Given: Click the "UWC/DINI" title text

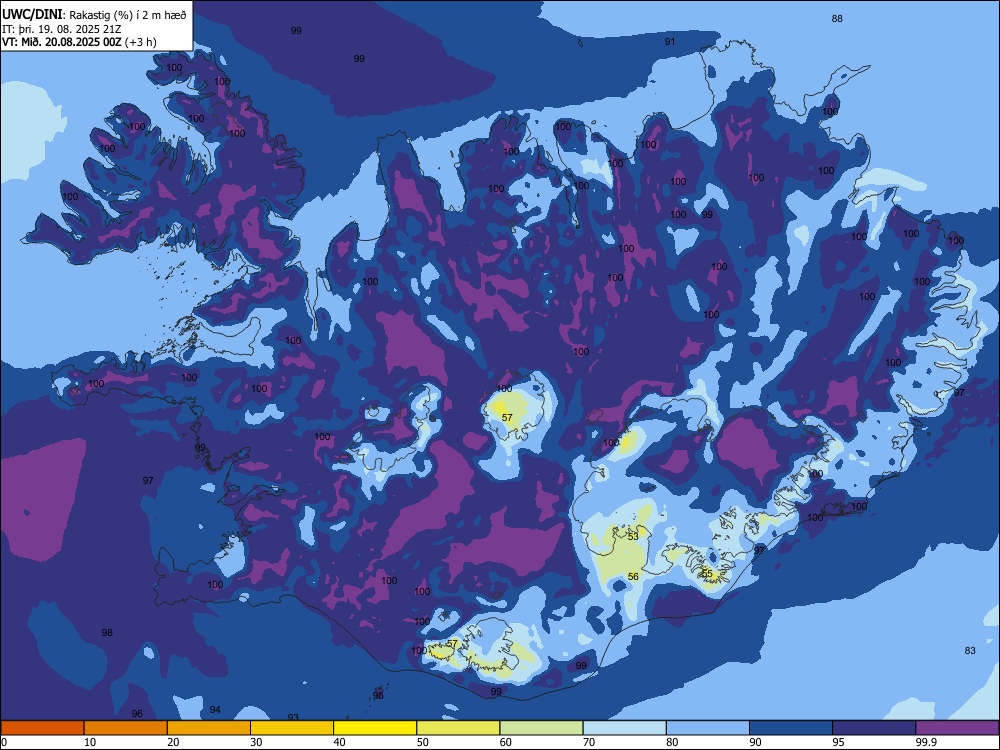Looking at the screenshot, I should (x=32, y=14).
